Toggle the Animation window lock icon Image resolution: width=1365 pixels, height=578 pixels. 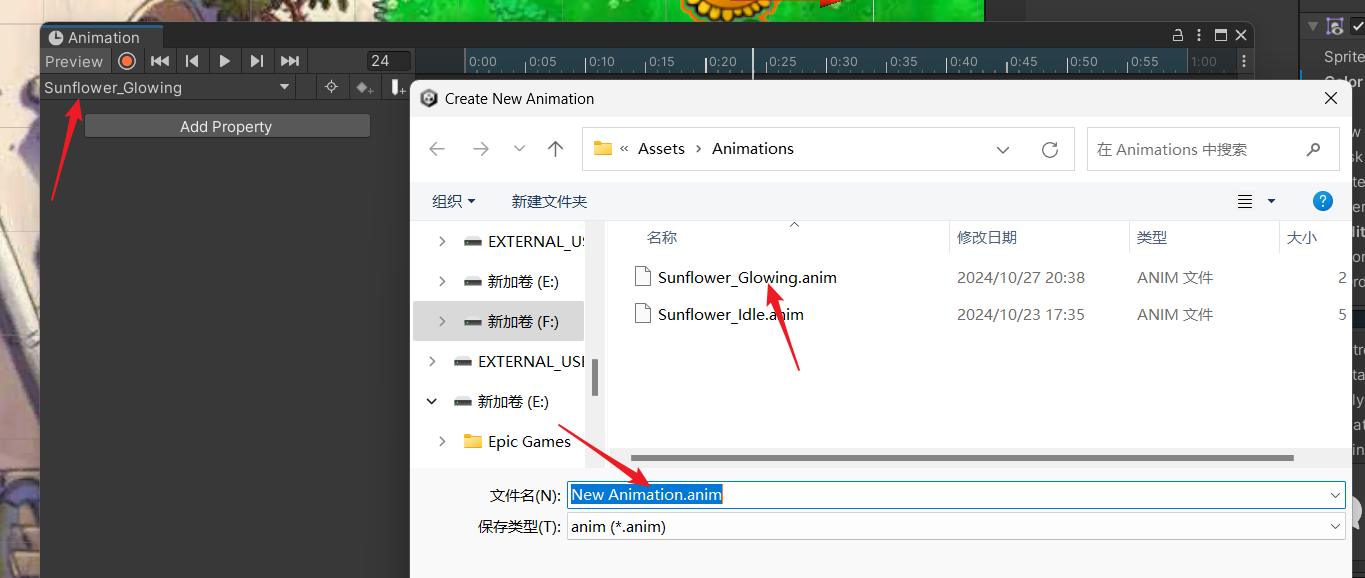[1178, 35]
